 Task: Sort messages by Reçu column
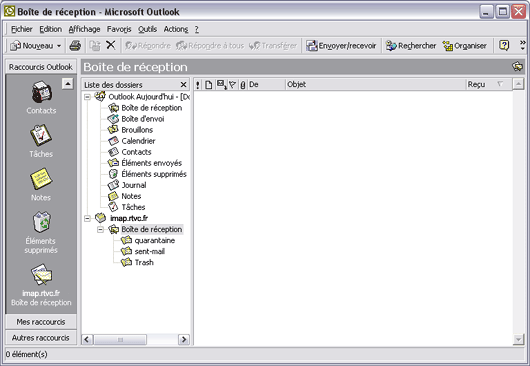pos(488,84)
